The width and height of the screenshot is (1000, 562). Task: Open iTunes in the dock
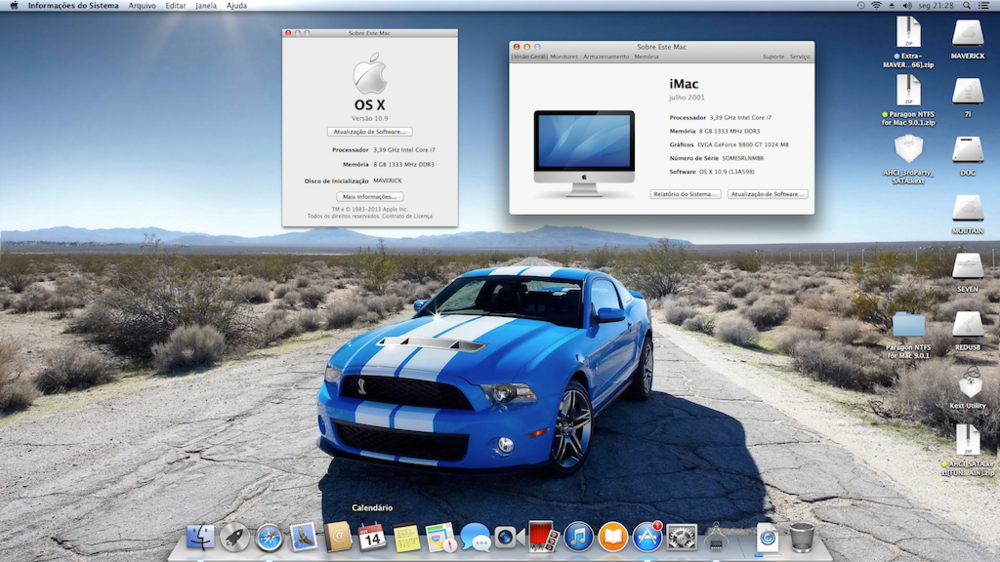[579, 538]
